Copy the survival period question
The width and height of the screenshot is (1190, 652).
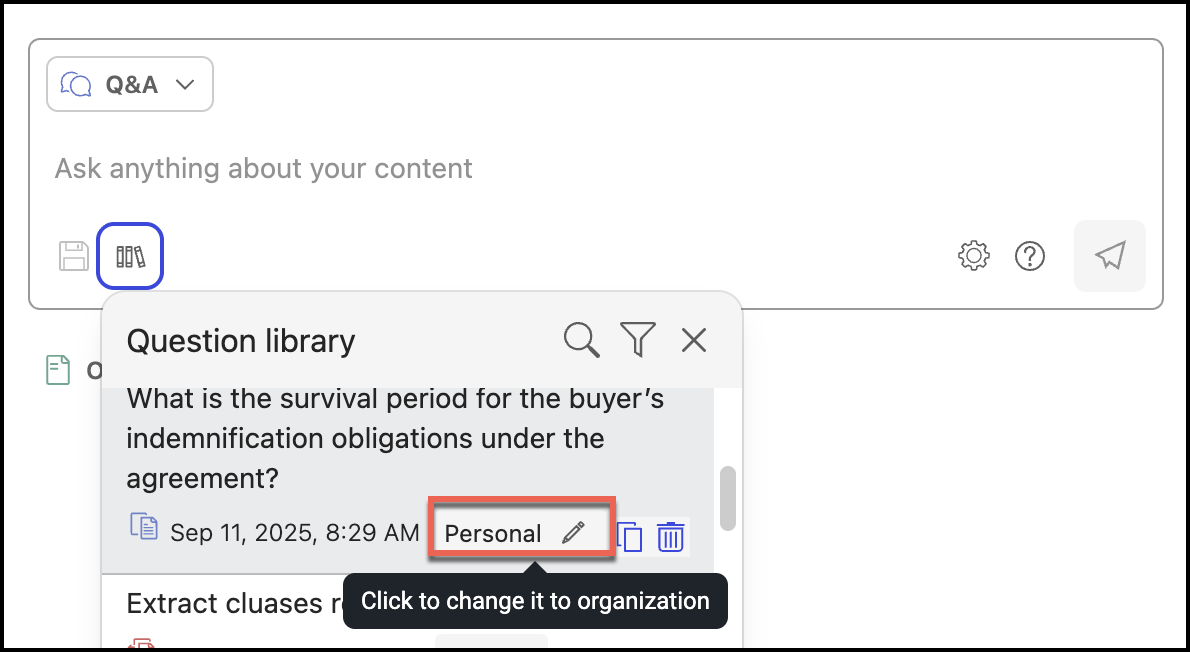point(630,537)
